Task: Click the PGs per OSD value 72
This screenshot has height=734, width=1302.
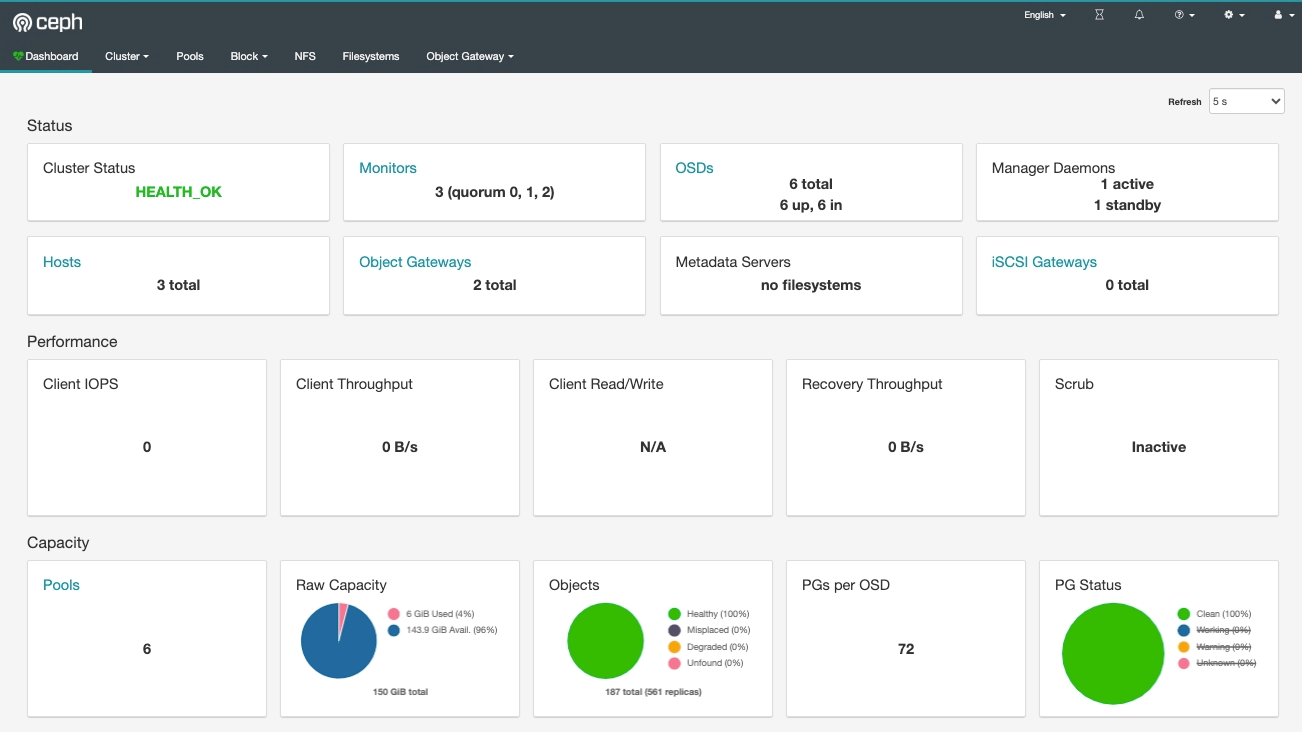Action: tap(906, 649)
